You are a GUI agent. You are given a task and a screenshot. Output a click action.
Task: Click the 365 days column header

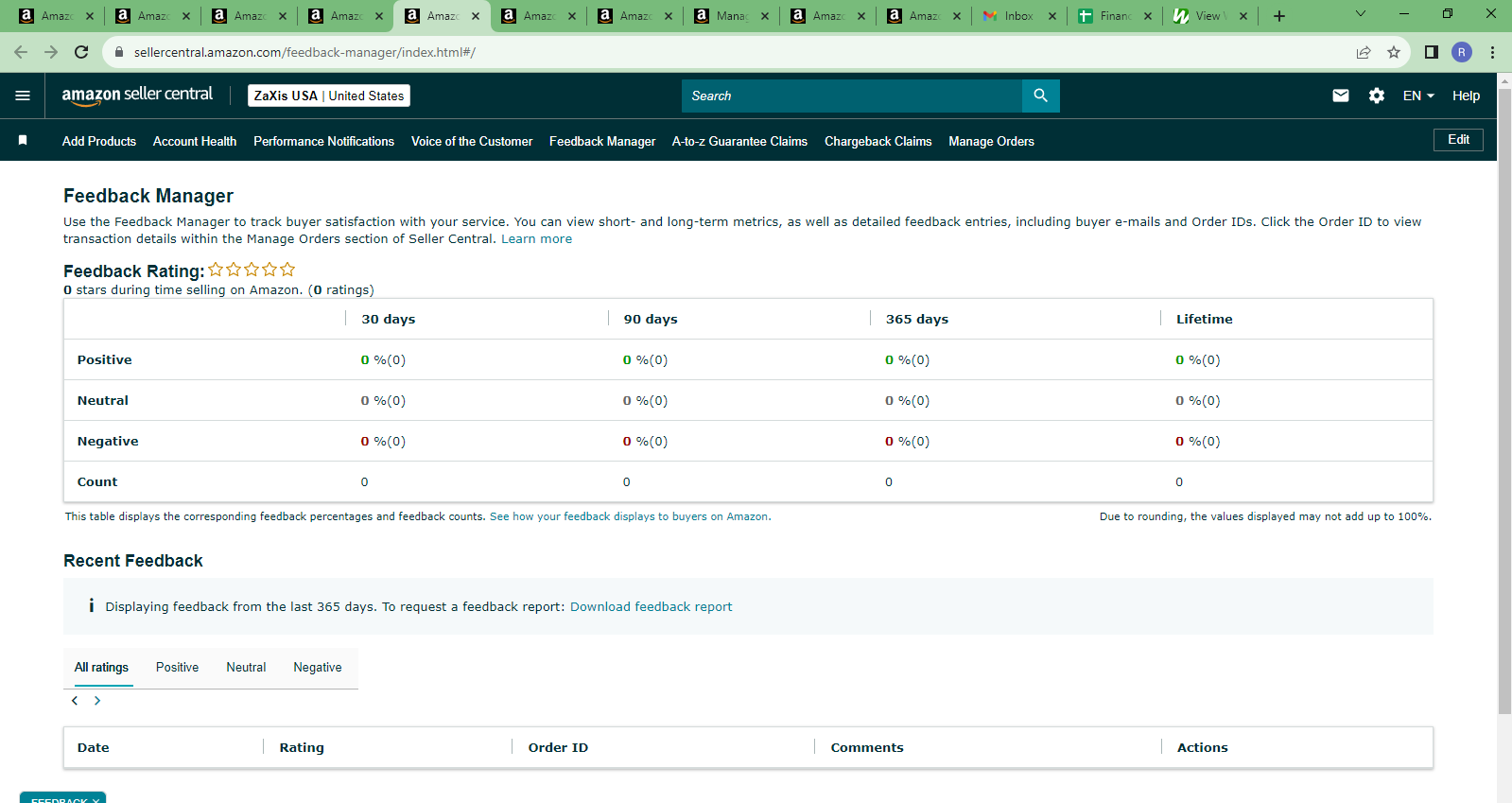pos(917,319)
